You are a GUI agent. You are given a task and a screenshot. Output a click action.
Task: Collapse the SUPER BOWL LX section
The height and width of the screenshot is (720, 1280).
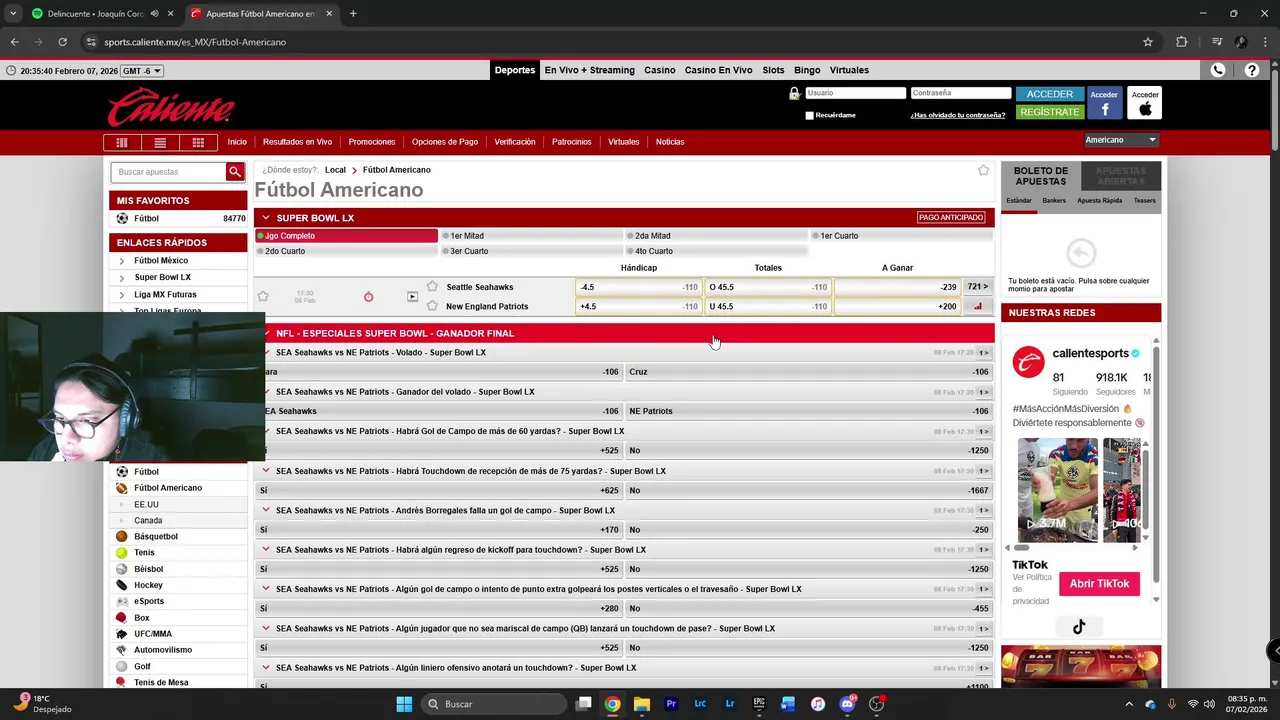266,218
